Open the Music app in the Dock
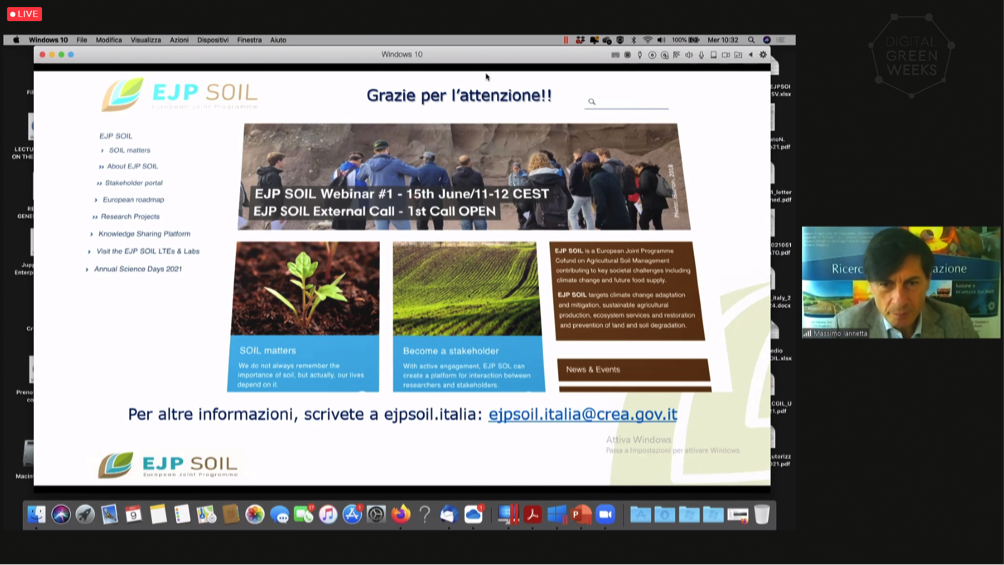 click(328, 514)
